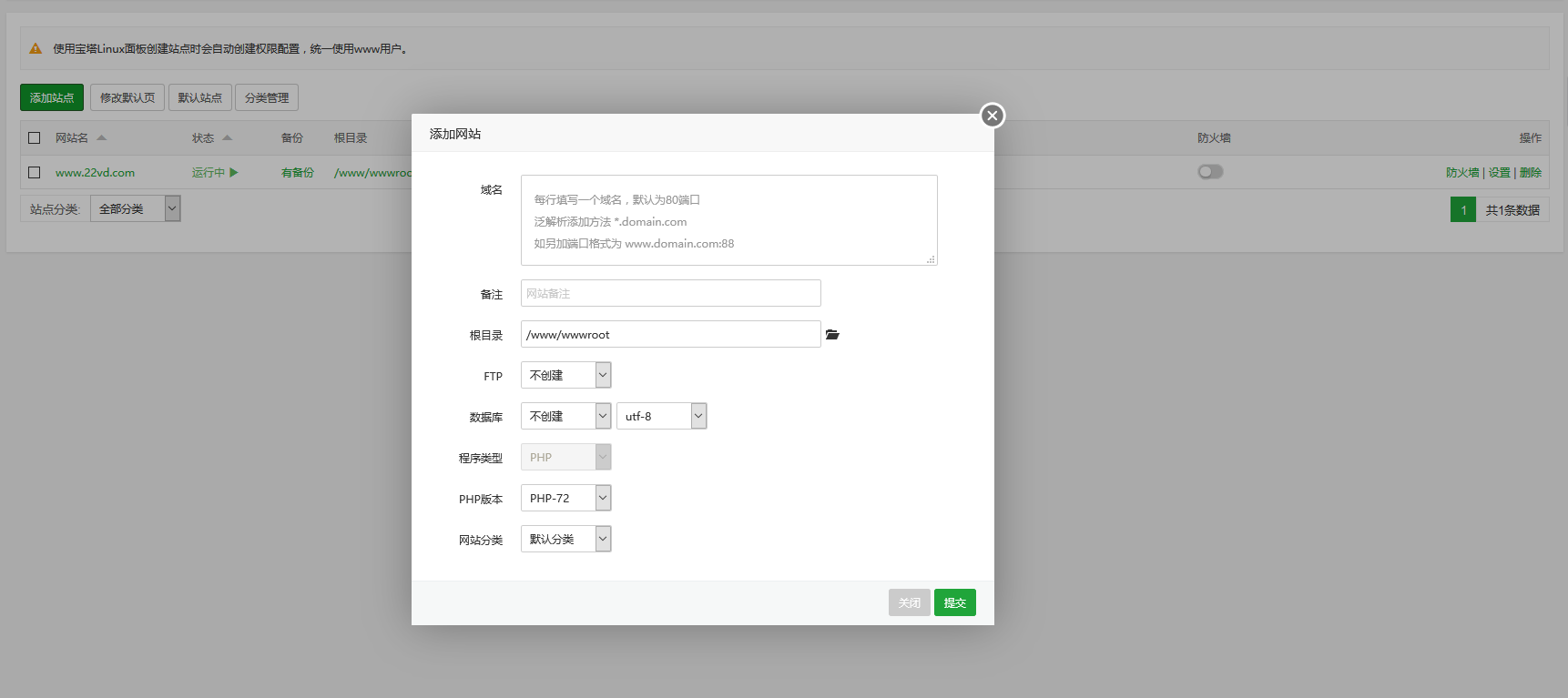Check the www.22vd.com row checkbox
The height and width of the screenshot is (698, 1568).
tap(35, 172)
